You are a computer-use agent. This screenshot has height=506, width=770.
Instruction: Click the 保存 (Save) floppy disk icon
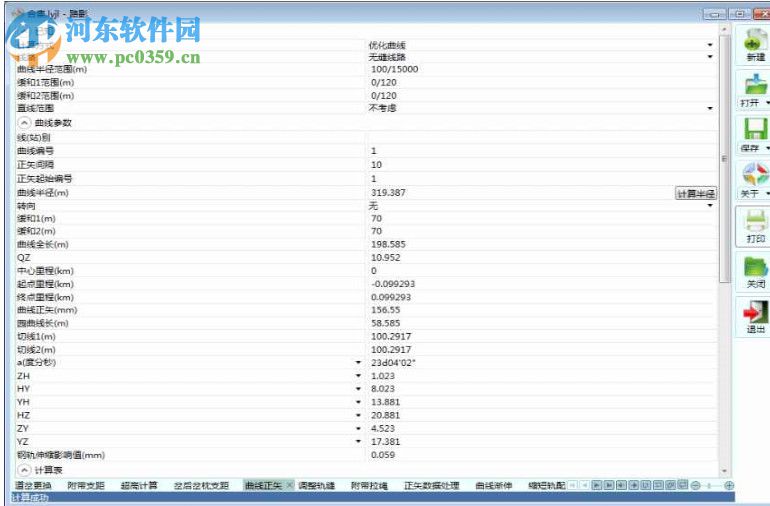[x=755, y=129]
